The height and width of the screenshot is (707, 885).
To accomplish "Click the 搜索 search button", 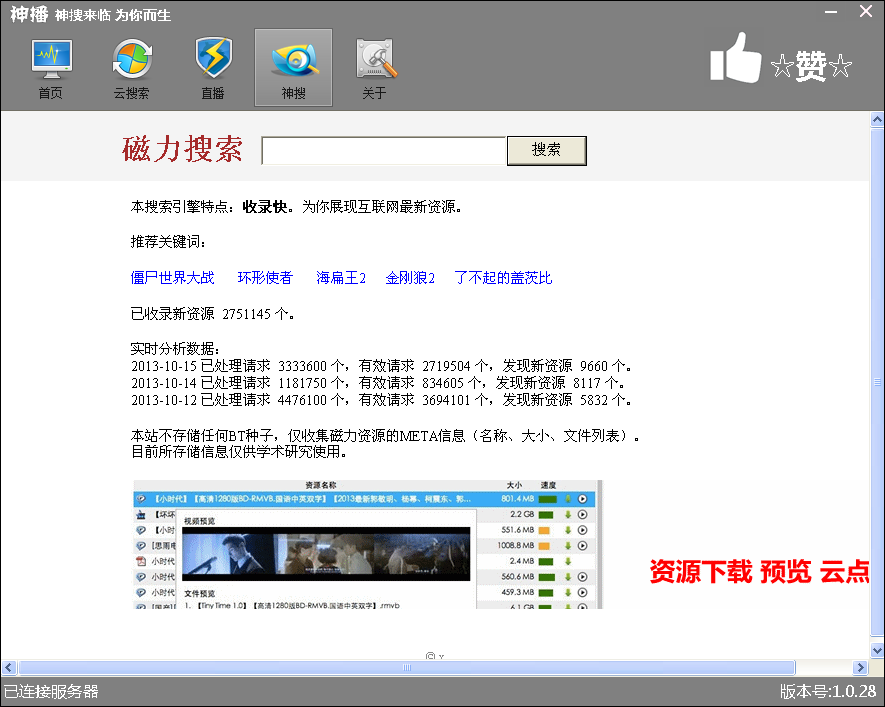I will [x=546, y=150].
